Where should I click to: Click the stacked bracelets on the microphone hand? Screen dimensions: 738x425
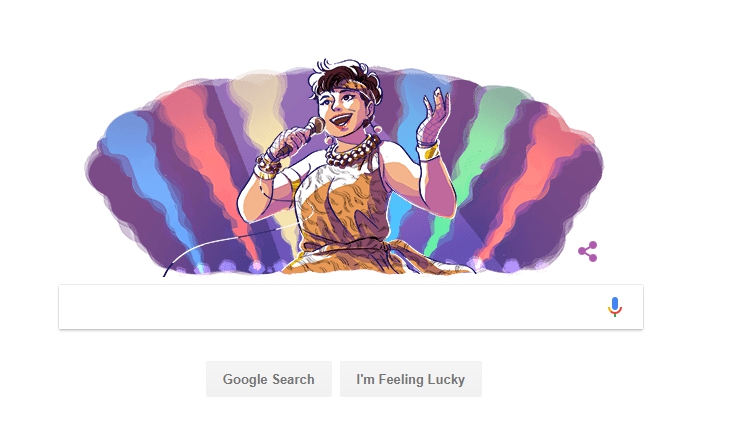(267, 167)
